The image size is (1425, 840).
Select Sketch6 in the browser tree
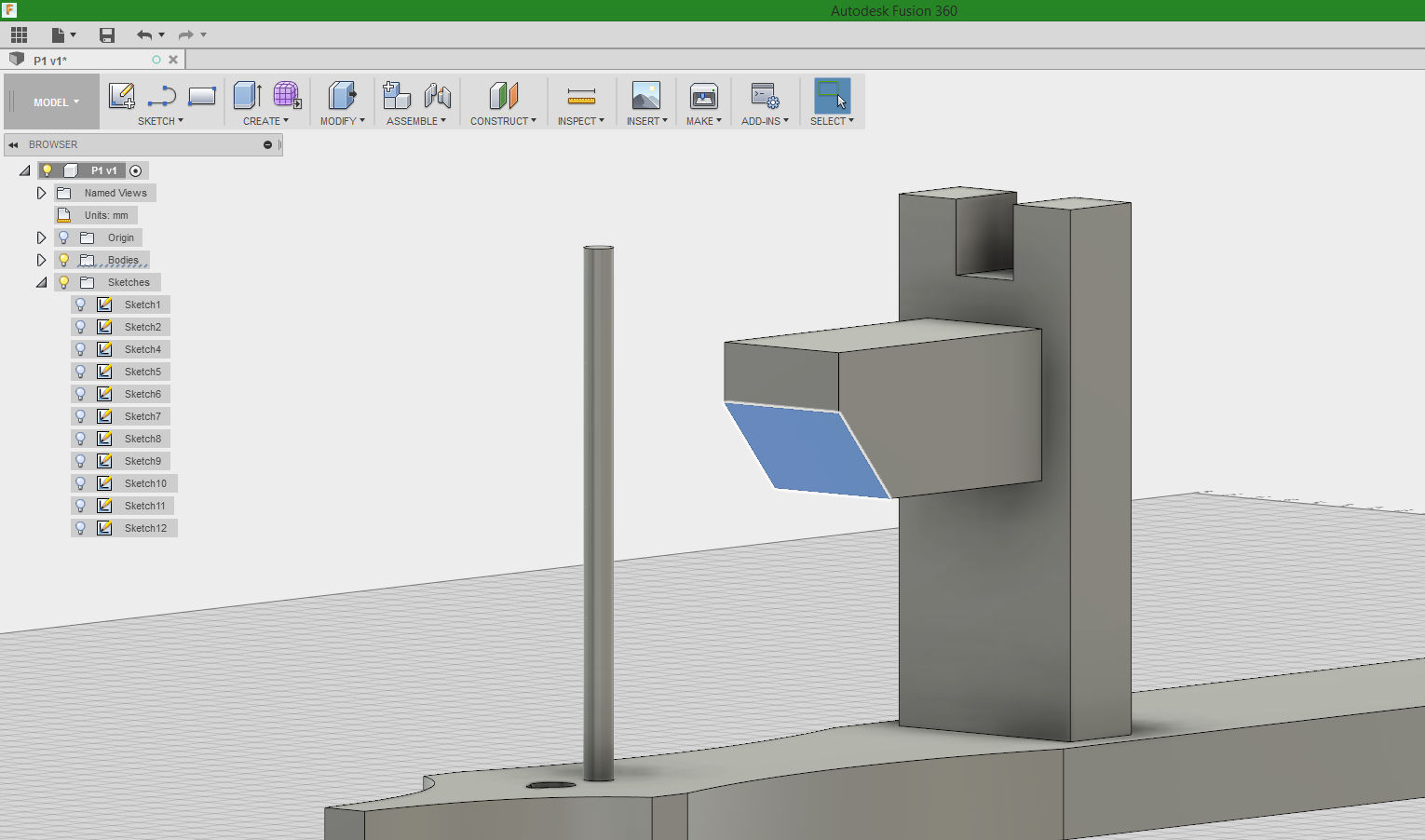pos(142,394)
